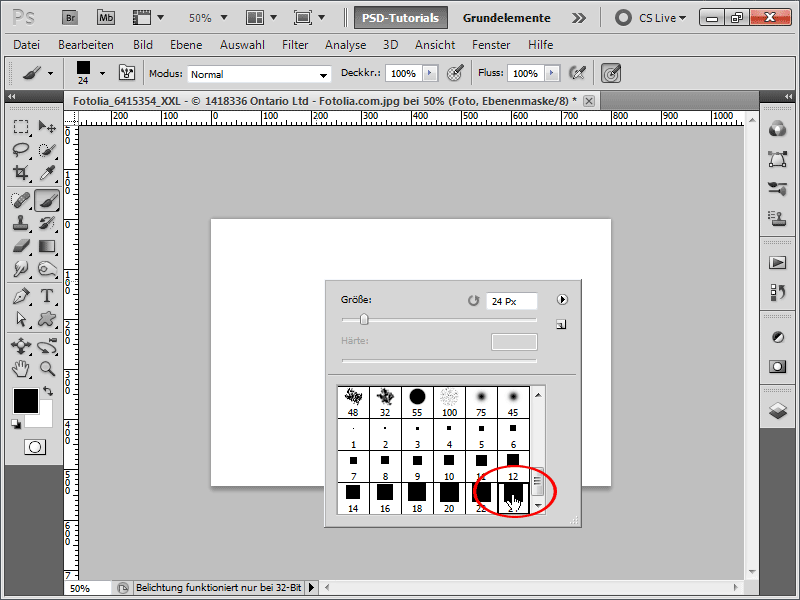Launch Mini Bridge from Mb icon
Viewport: 800px width, 600px height.
106,18
